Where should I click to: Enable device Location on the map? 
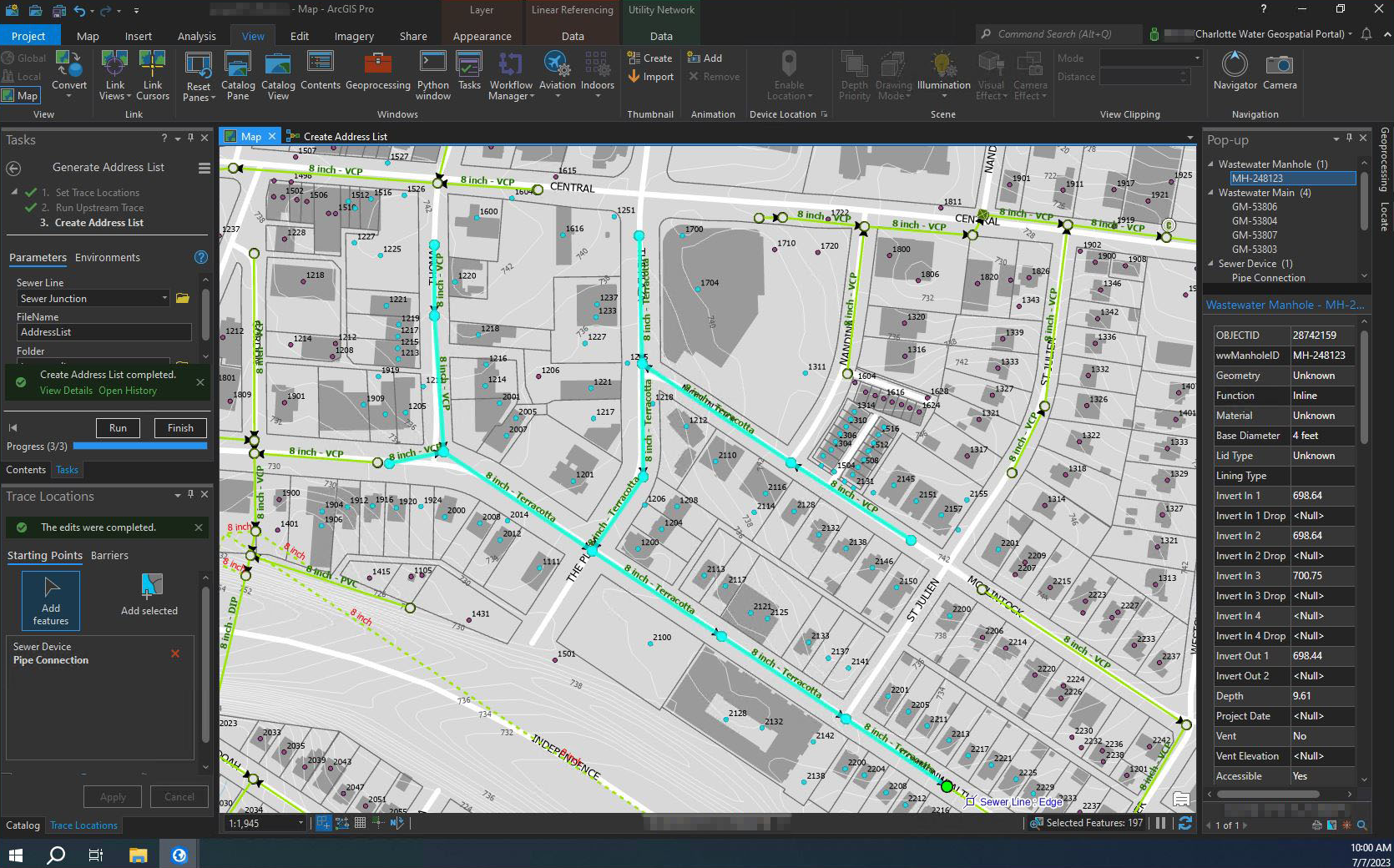pos(788,73)
